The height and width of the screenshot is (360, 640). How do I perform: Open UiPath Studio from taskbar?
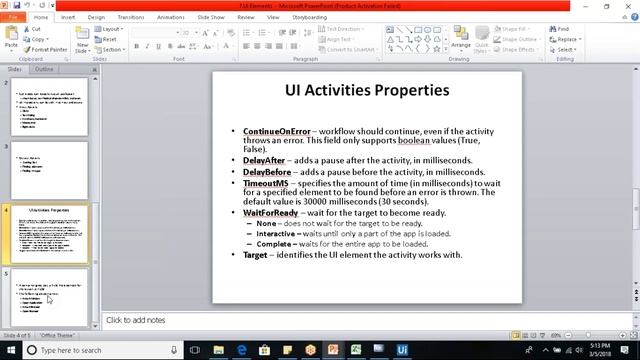(x=402, y=350)
